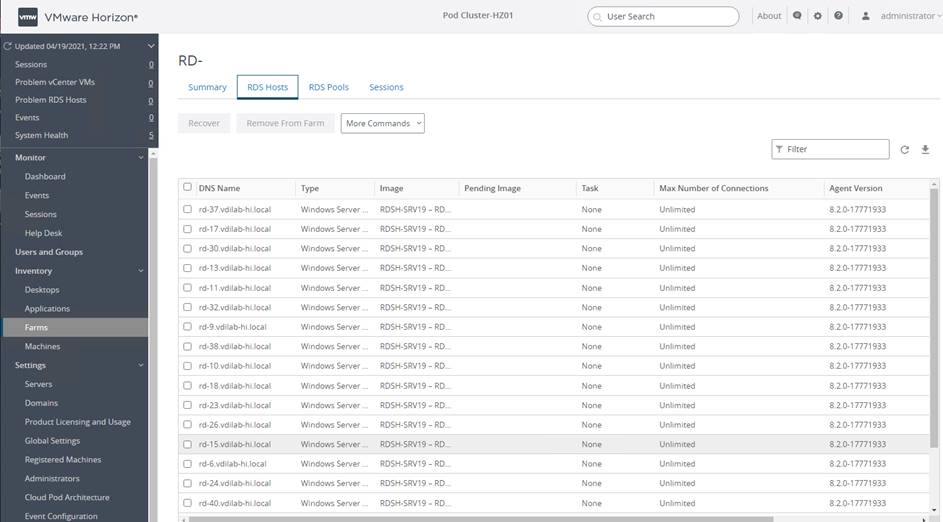
Task: Open Cloud Pod Architecture settings
Action: pyautogui.click(x=67, y=497)
